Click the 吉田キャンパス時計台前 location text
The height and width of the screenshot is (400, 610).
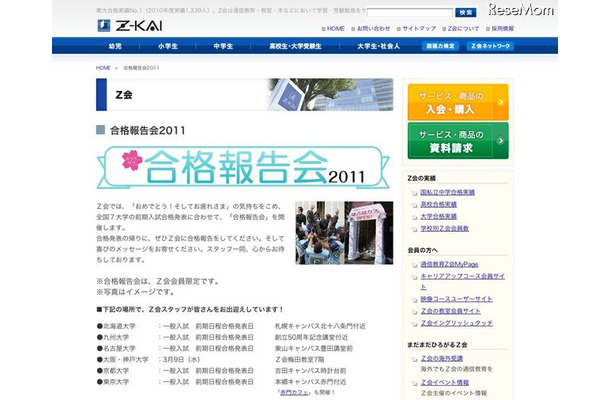coord(310,370)
